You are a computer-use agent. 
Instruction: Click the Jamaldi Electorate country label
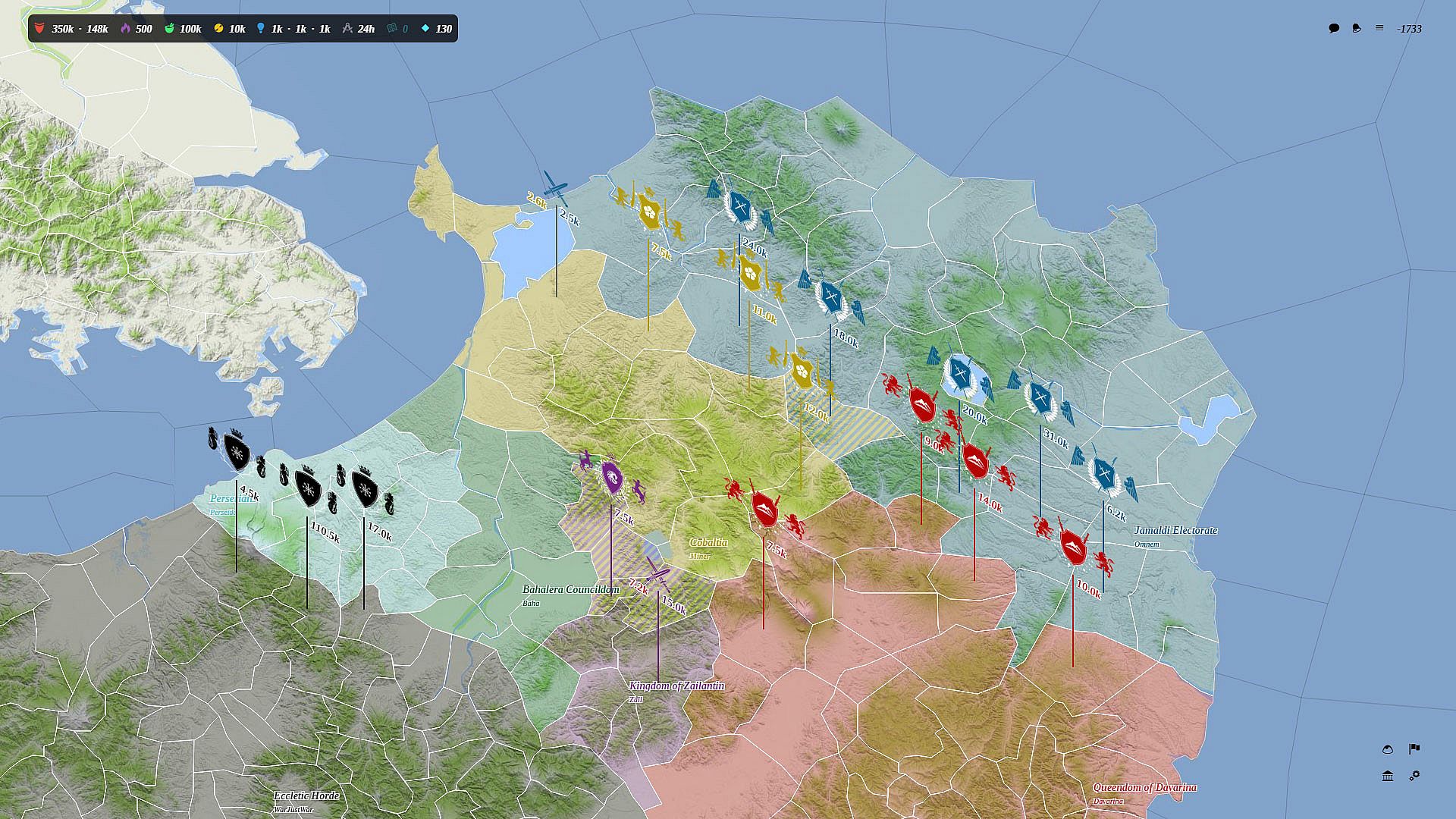[x=1175, y=530]
